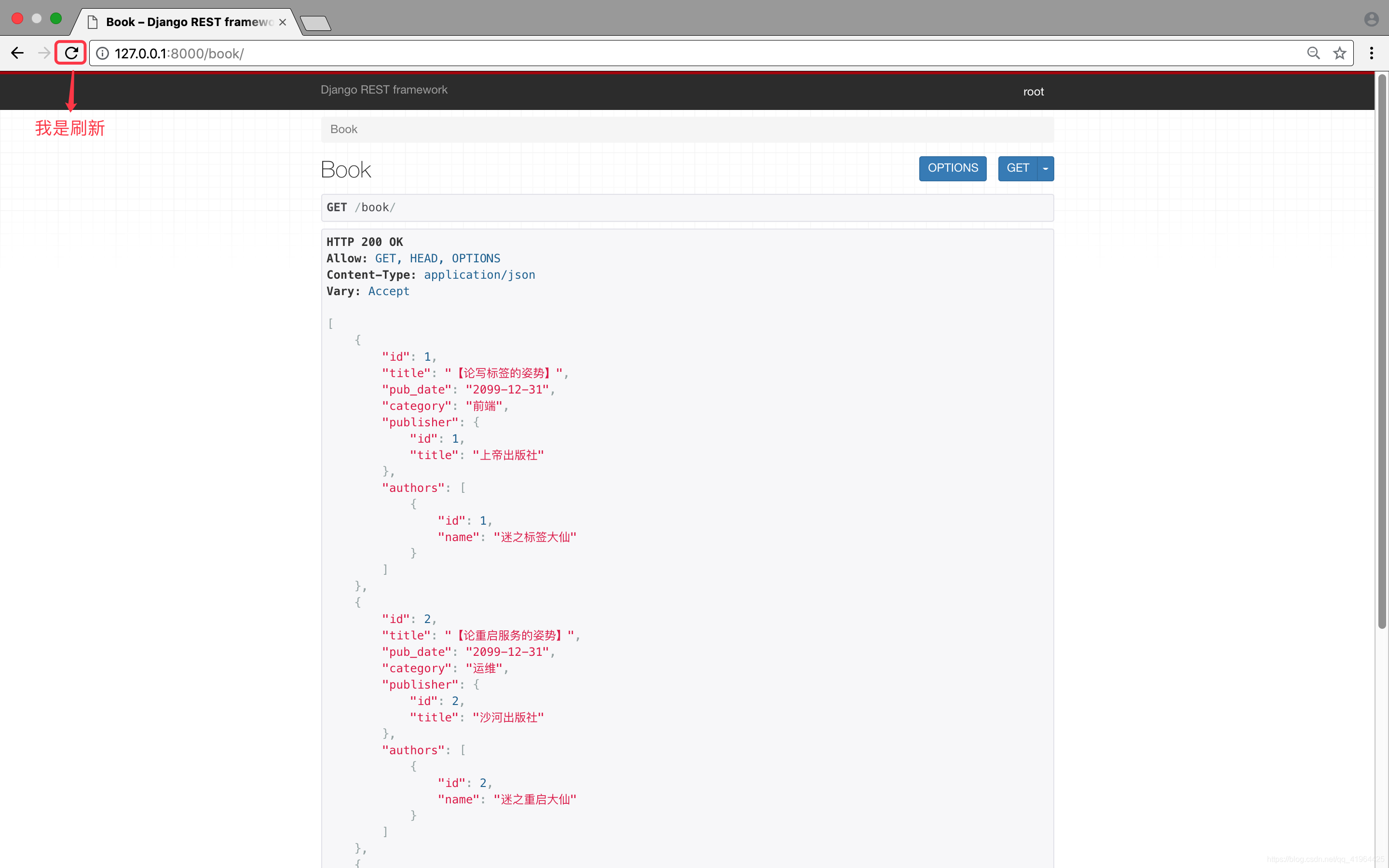Click the browser back arrow
1389x868 pixels.
[17, 54]
